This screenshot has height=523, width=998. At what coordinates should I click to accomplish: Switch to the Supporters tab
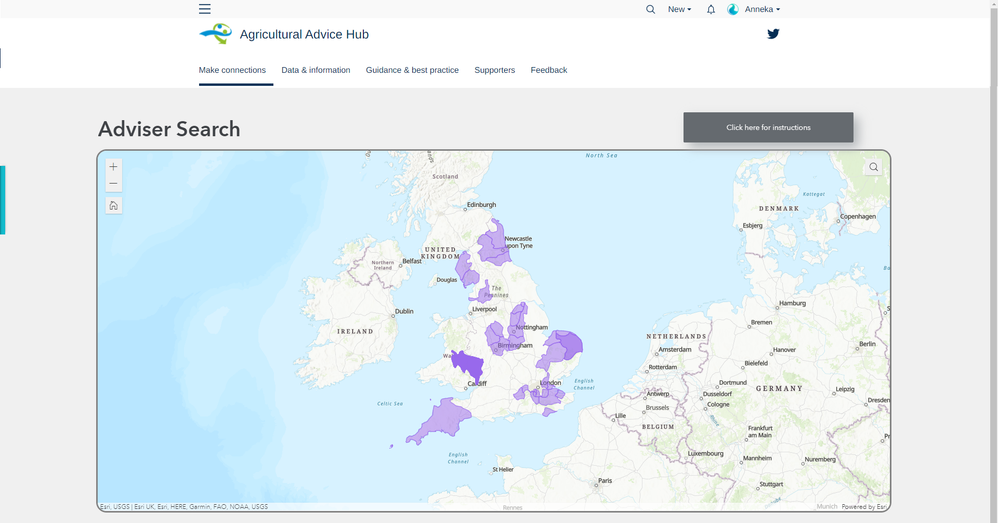[495, 70]
